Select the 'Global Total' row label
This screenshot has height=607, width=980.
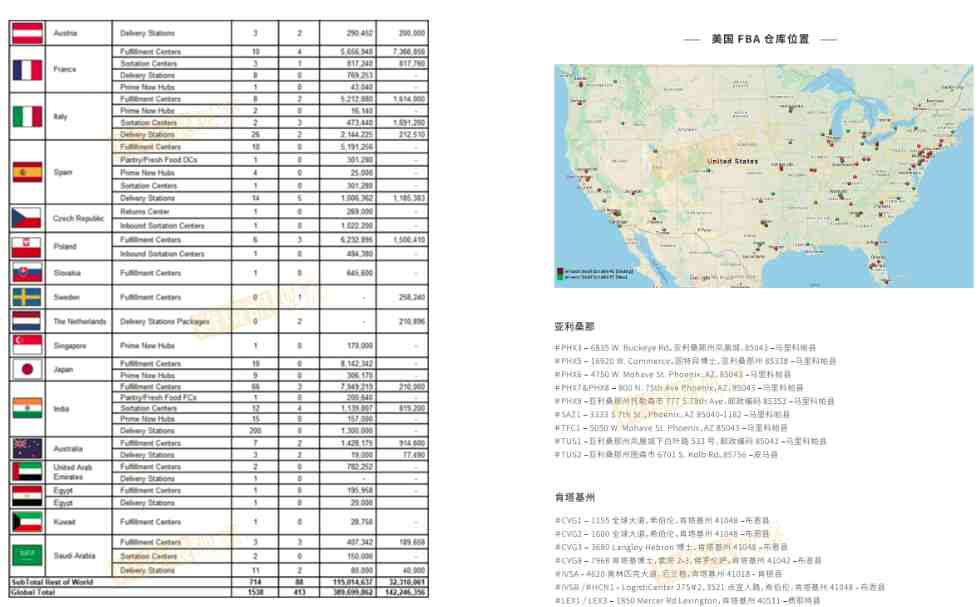pyautogui.click(x=32, y=591)
